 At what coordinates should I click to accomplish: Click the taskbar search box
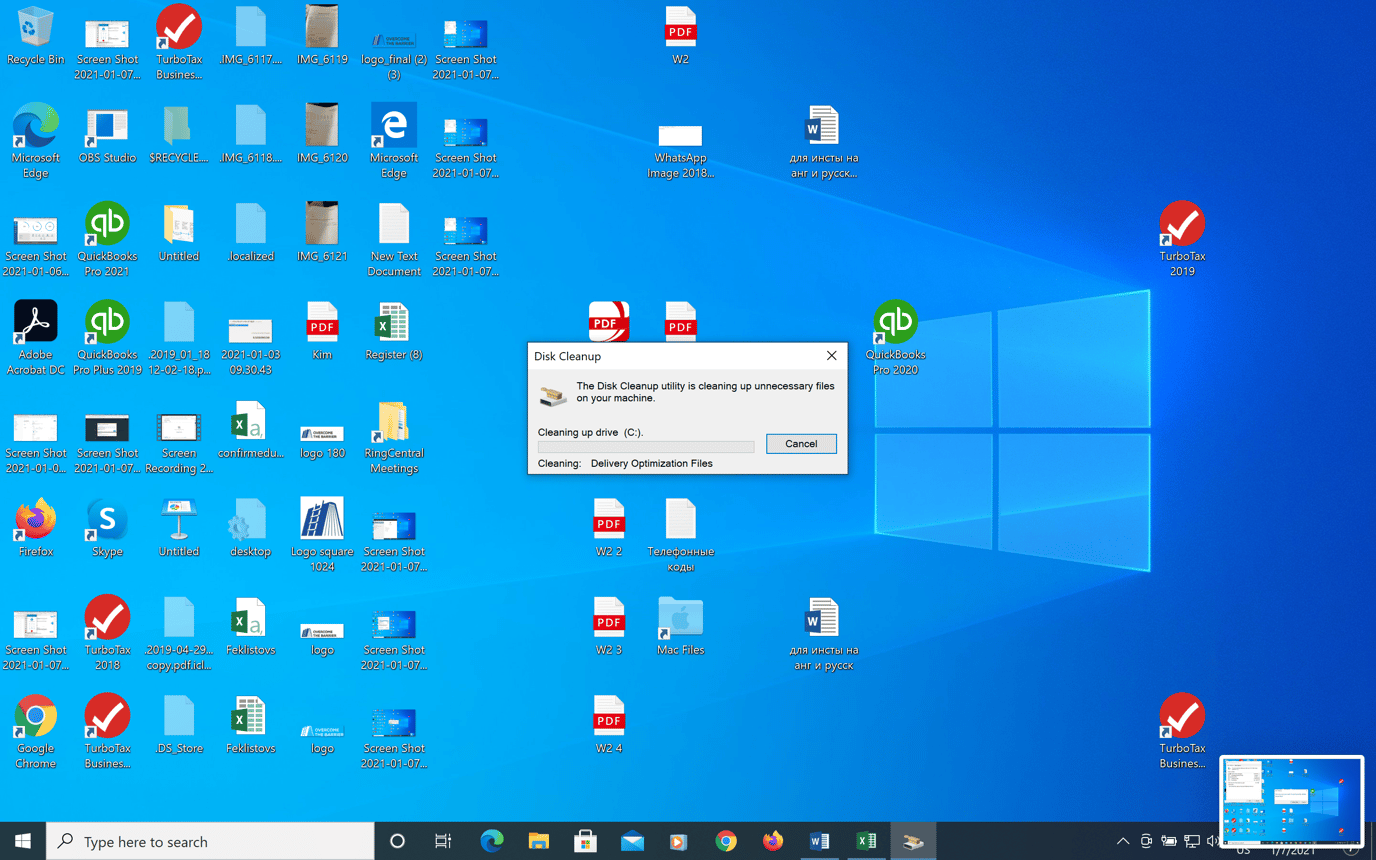(x=210, y=841)
